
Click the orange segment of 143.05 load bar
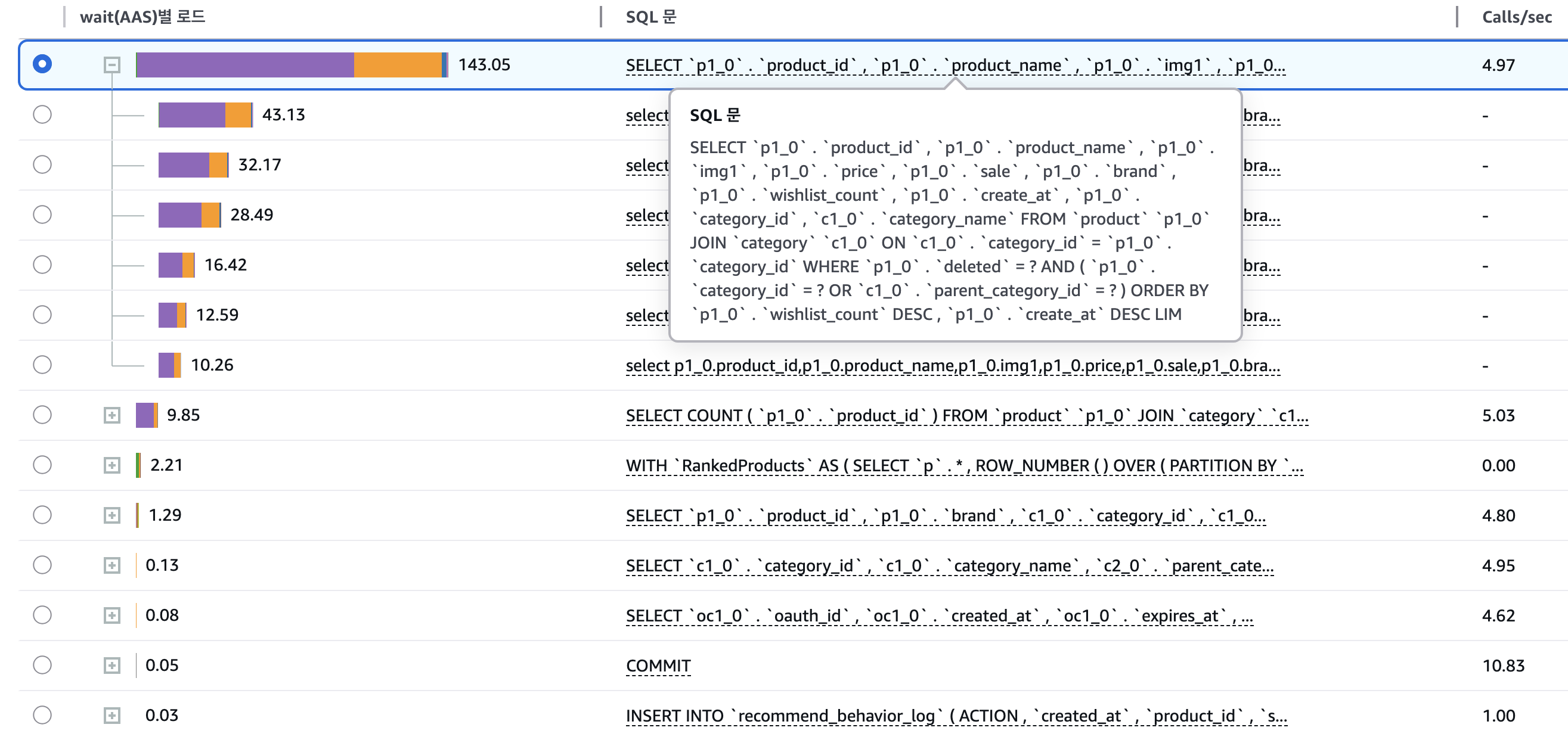click(x=398, y=64)
